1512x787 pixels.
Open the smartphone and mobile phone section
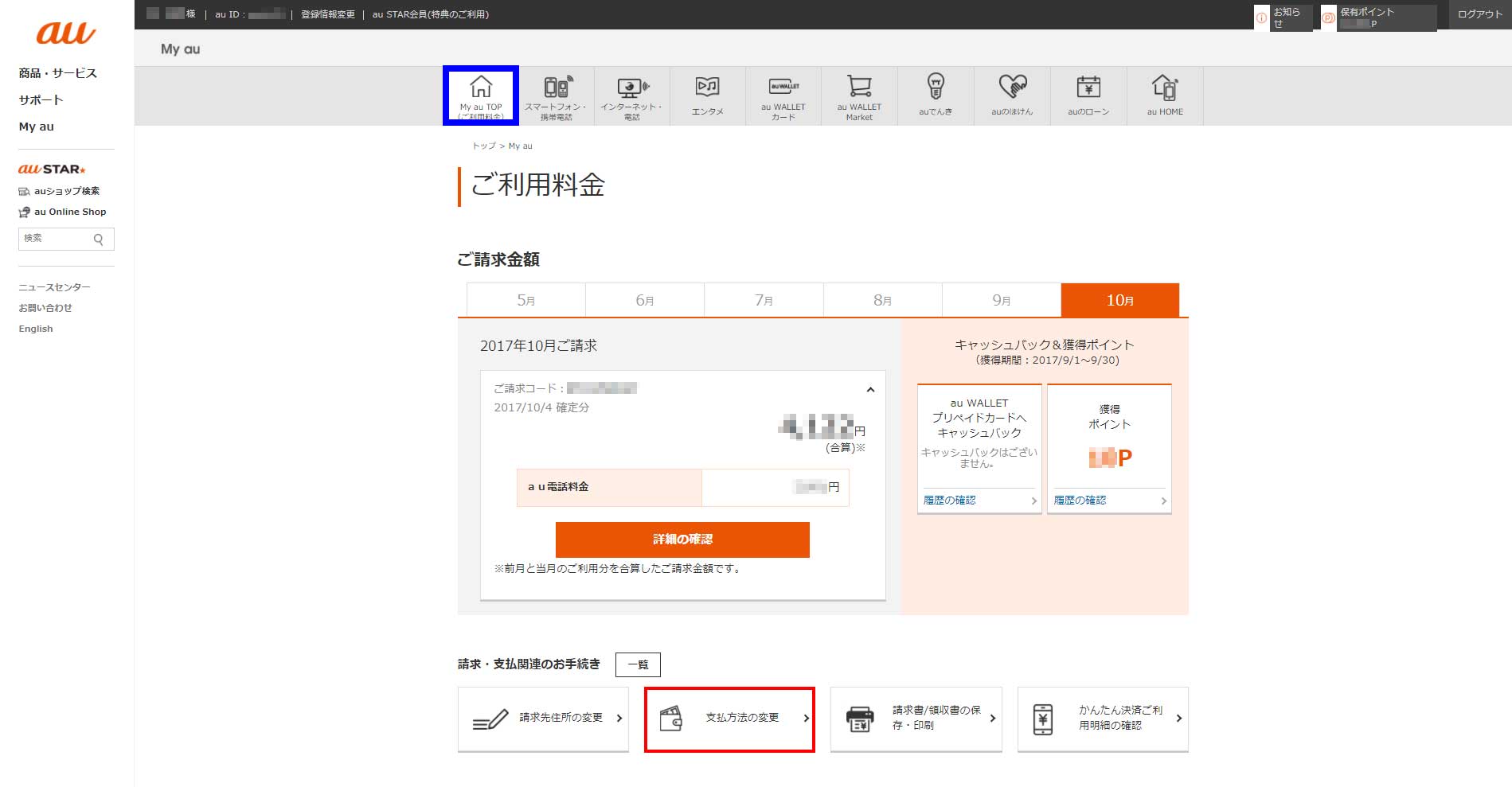click(557, 95)
